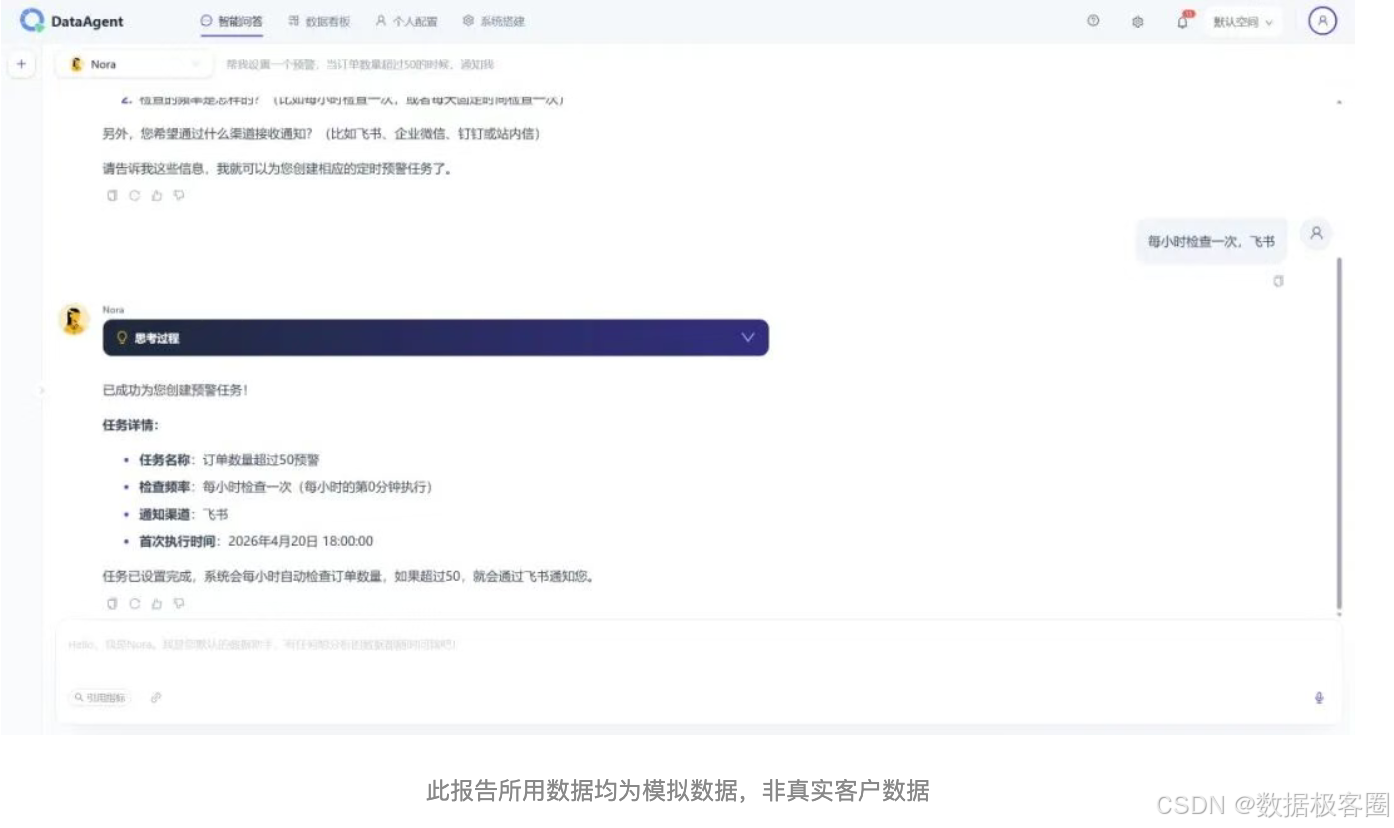Viewport: 1394px width, 828px height.
Task: Click the line 通知渠道：飞书
Action: [183, 514]
